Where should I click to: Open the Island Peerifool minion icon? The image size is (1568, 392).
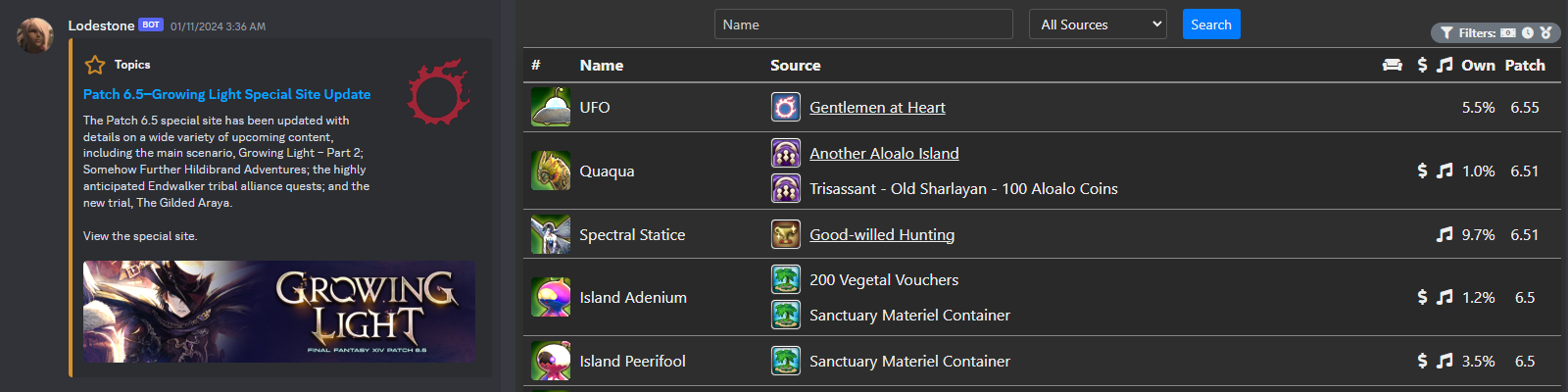click(551, 361)
